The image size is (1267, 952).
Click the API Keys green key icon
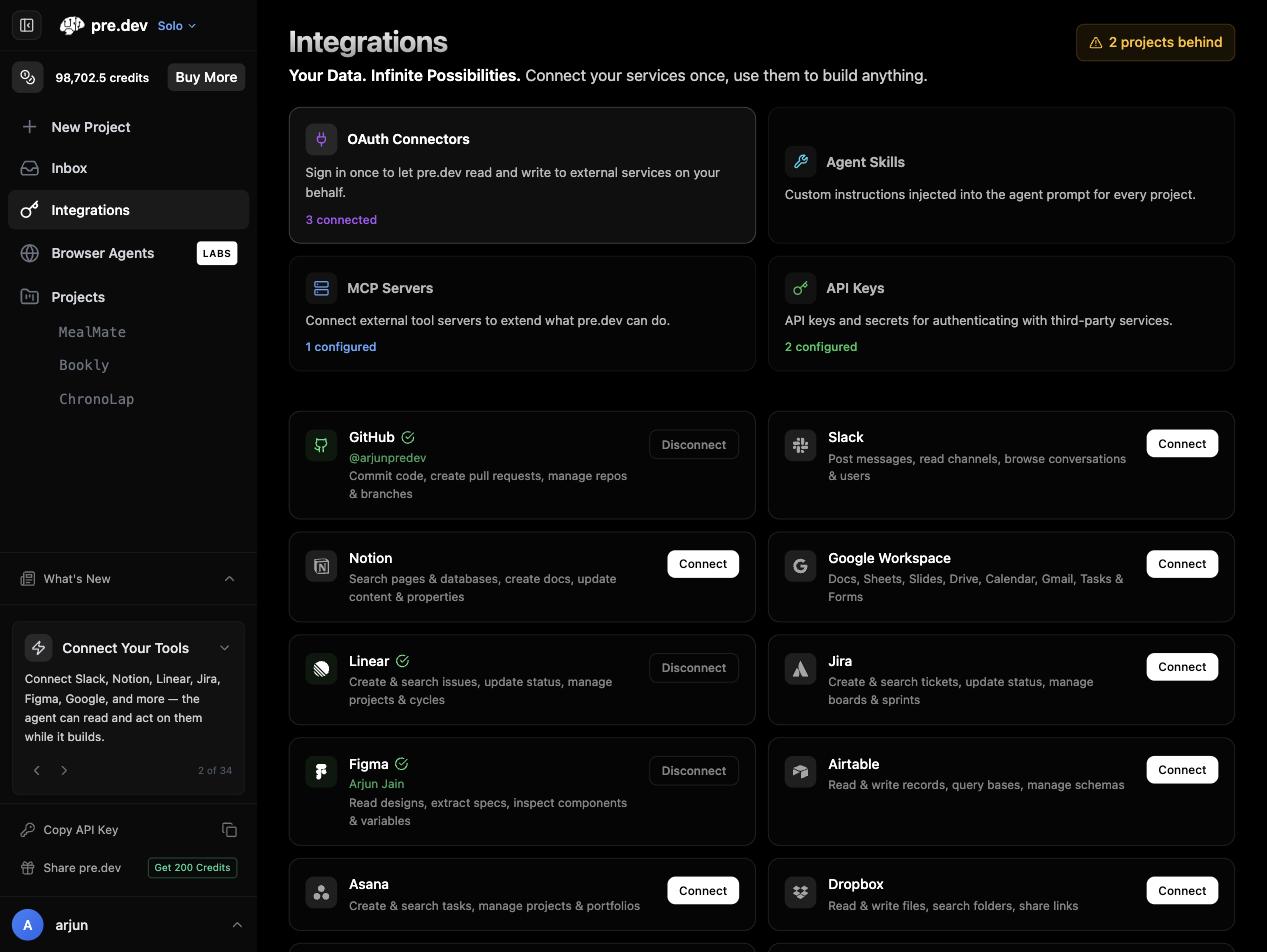click(800, 288)
